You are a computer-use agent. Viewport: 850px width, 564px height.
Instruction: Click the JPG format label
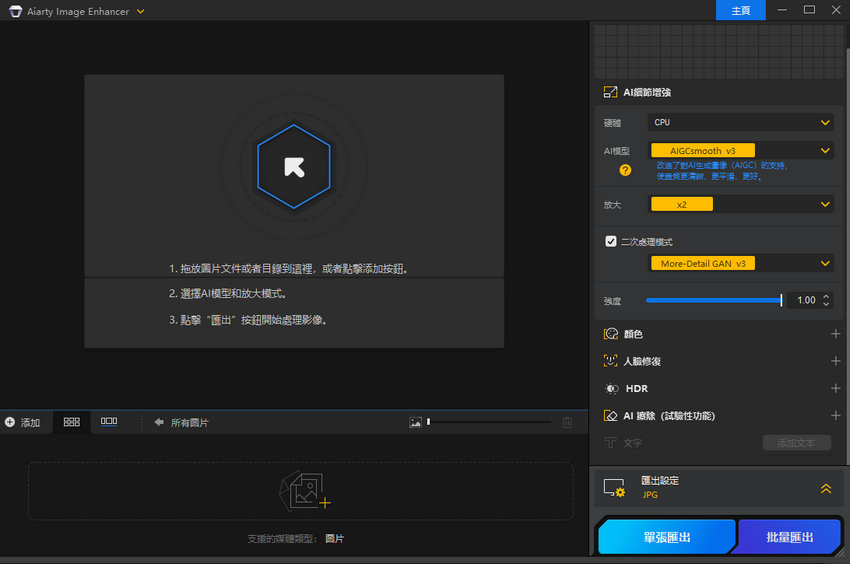(650, 495)
